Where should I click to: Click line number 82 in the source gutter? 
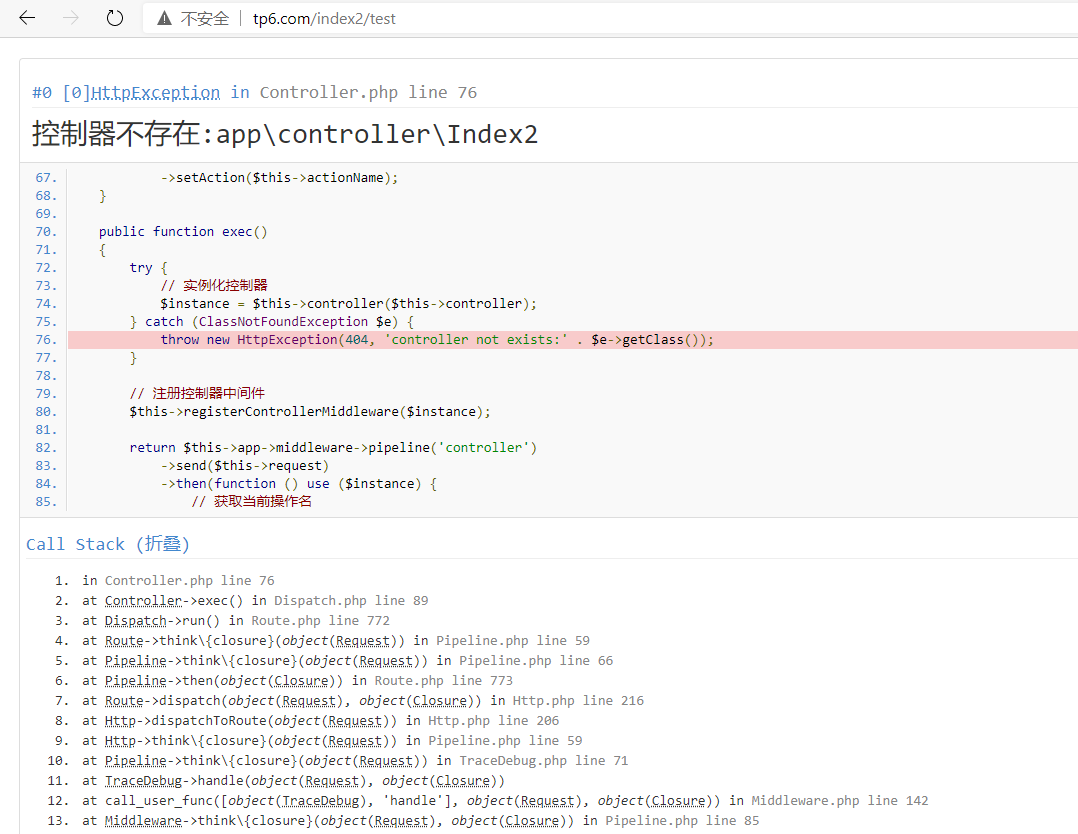46,448
